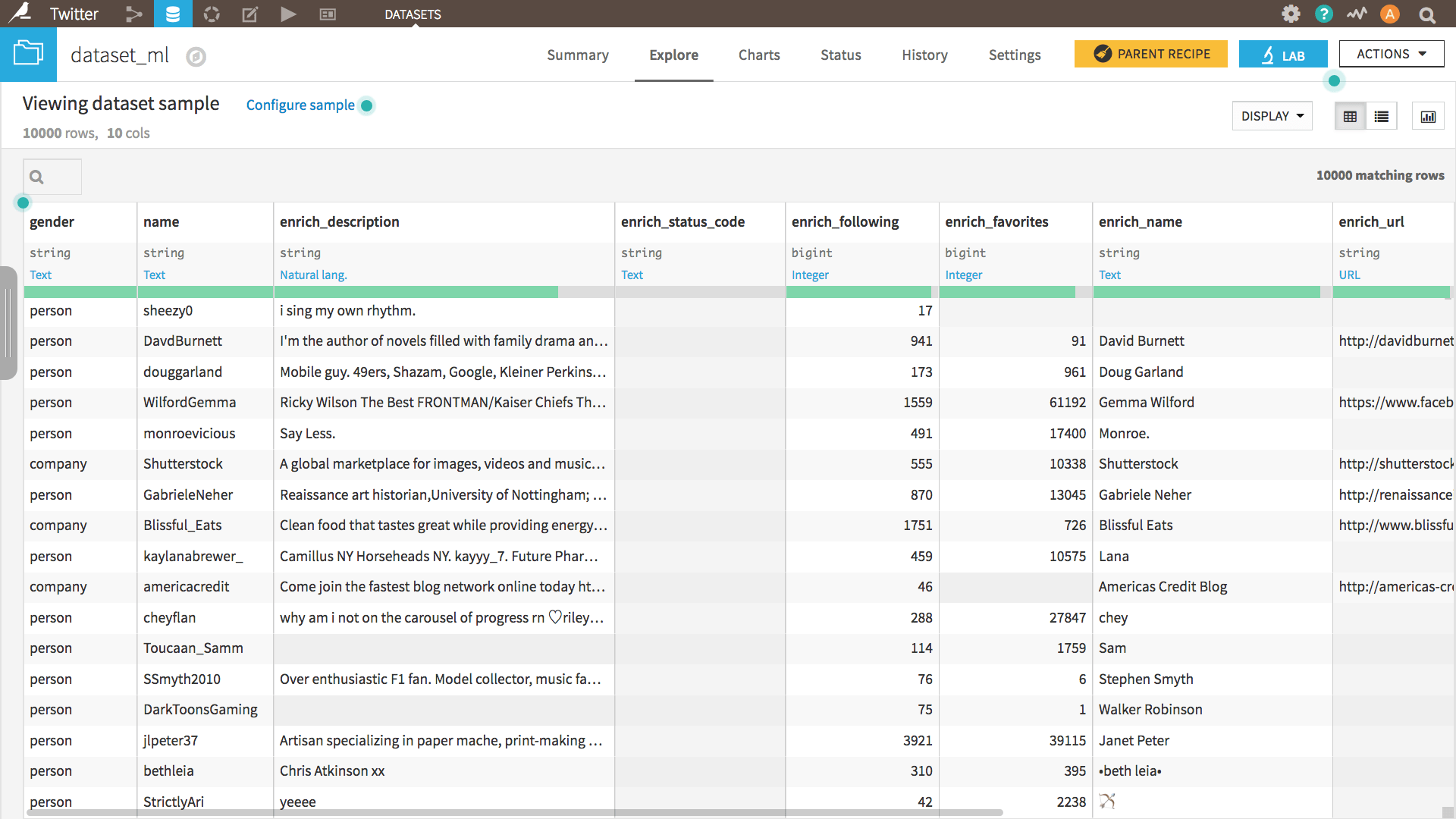The height and width of the screenshot is (819, 1456).
Task: Open the Actions dropdown
Action: pyautogui.click(x=1391, y=54)
